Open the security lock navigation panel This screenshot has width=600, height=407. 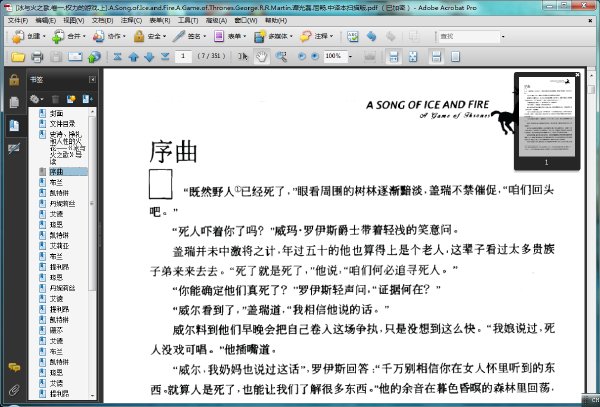(14, 80)
